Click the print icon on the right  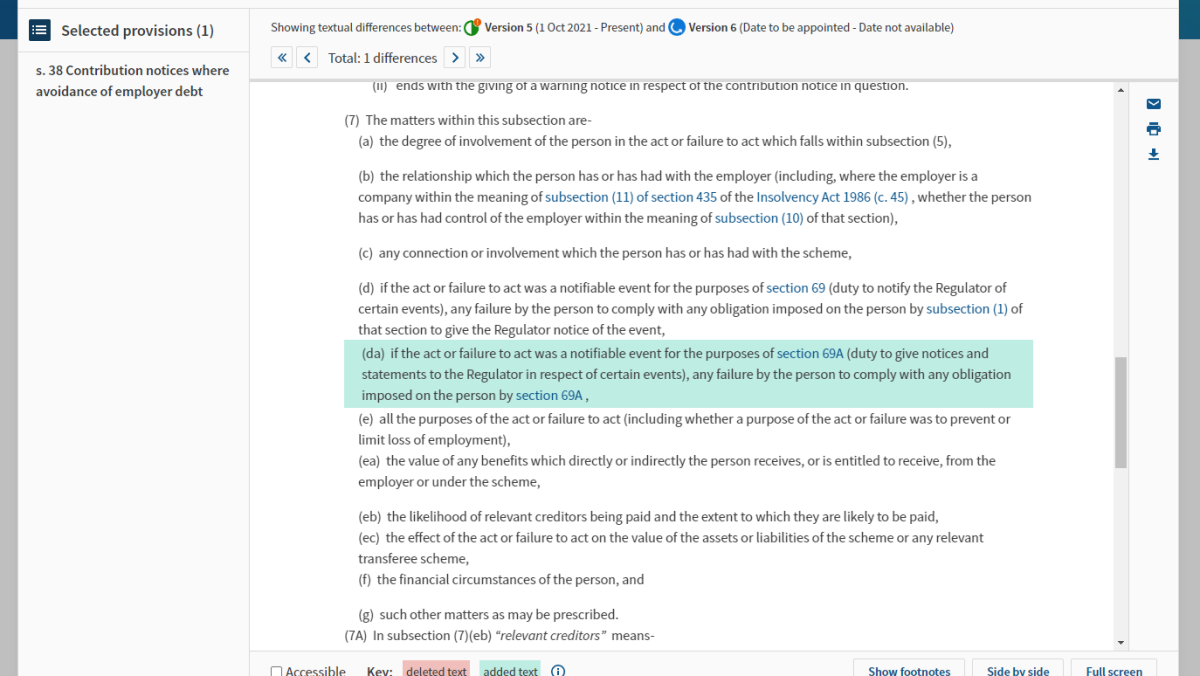[x=1153, y=129]
